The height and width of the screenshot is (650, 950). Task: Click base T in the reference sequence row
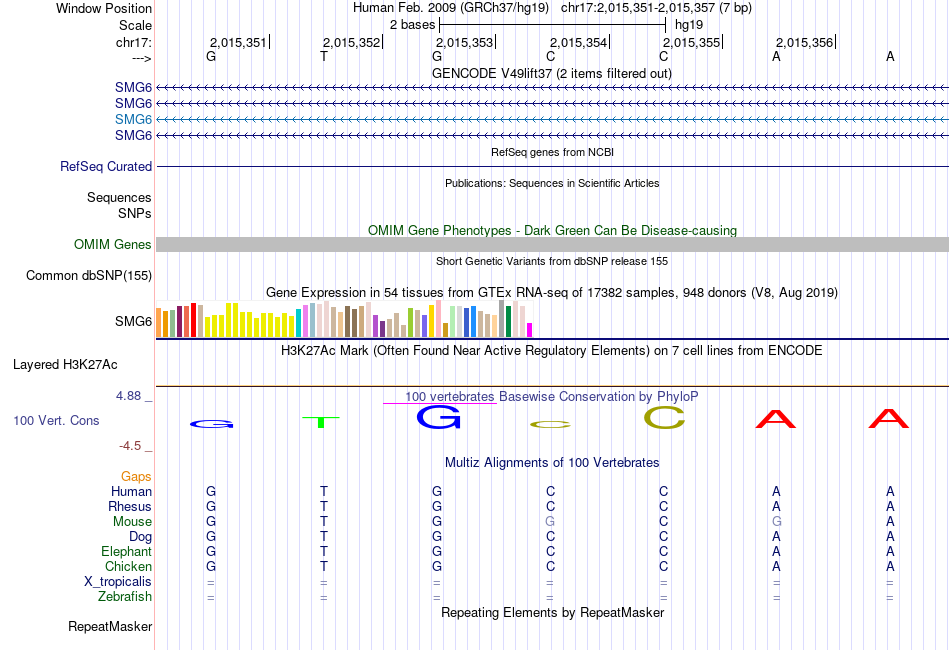coord(324,56)
